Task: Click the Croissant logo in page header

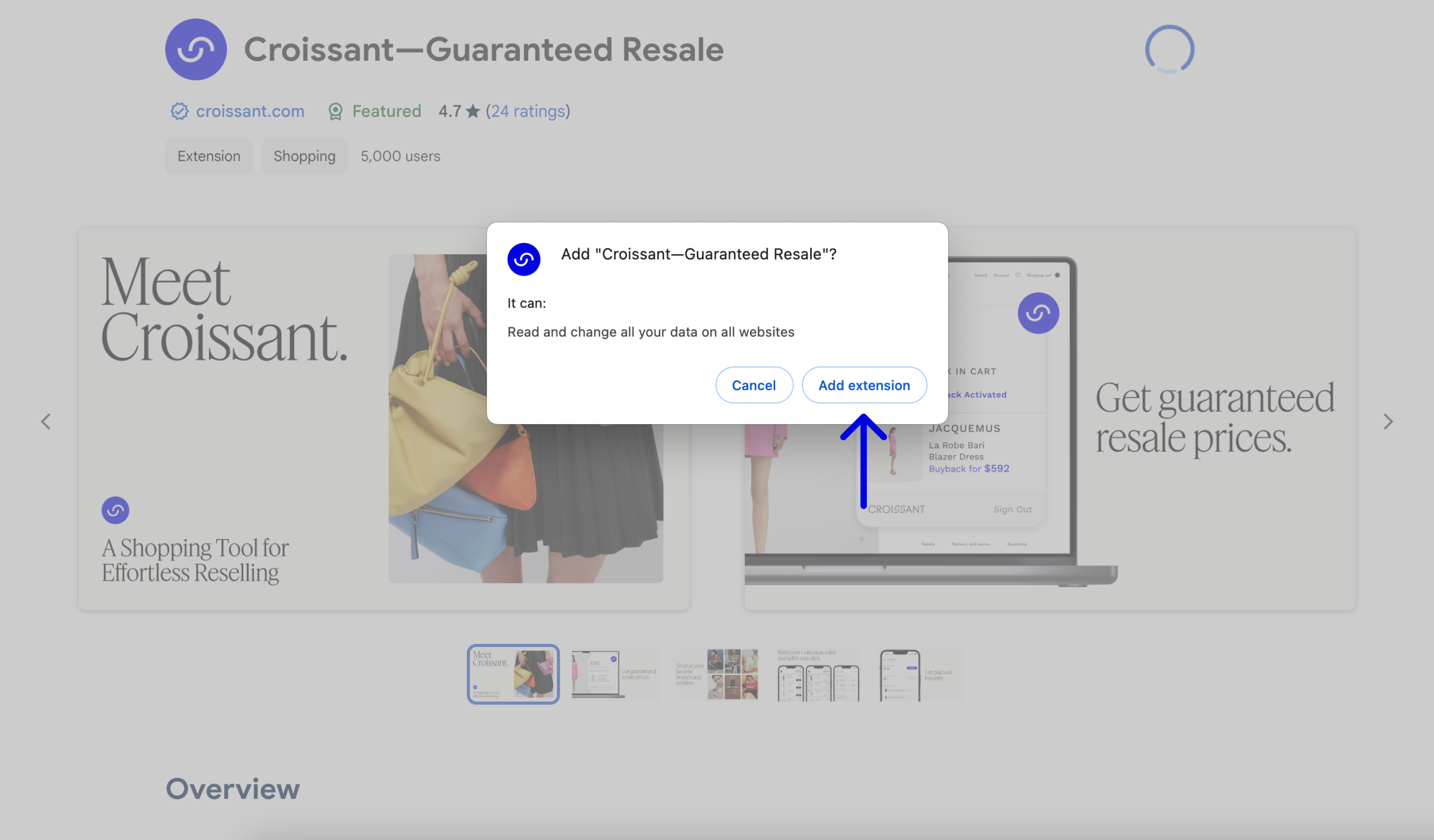Action: [196, 49]
